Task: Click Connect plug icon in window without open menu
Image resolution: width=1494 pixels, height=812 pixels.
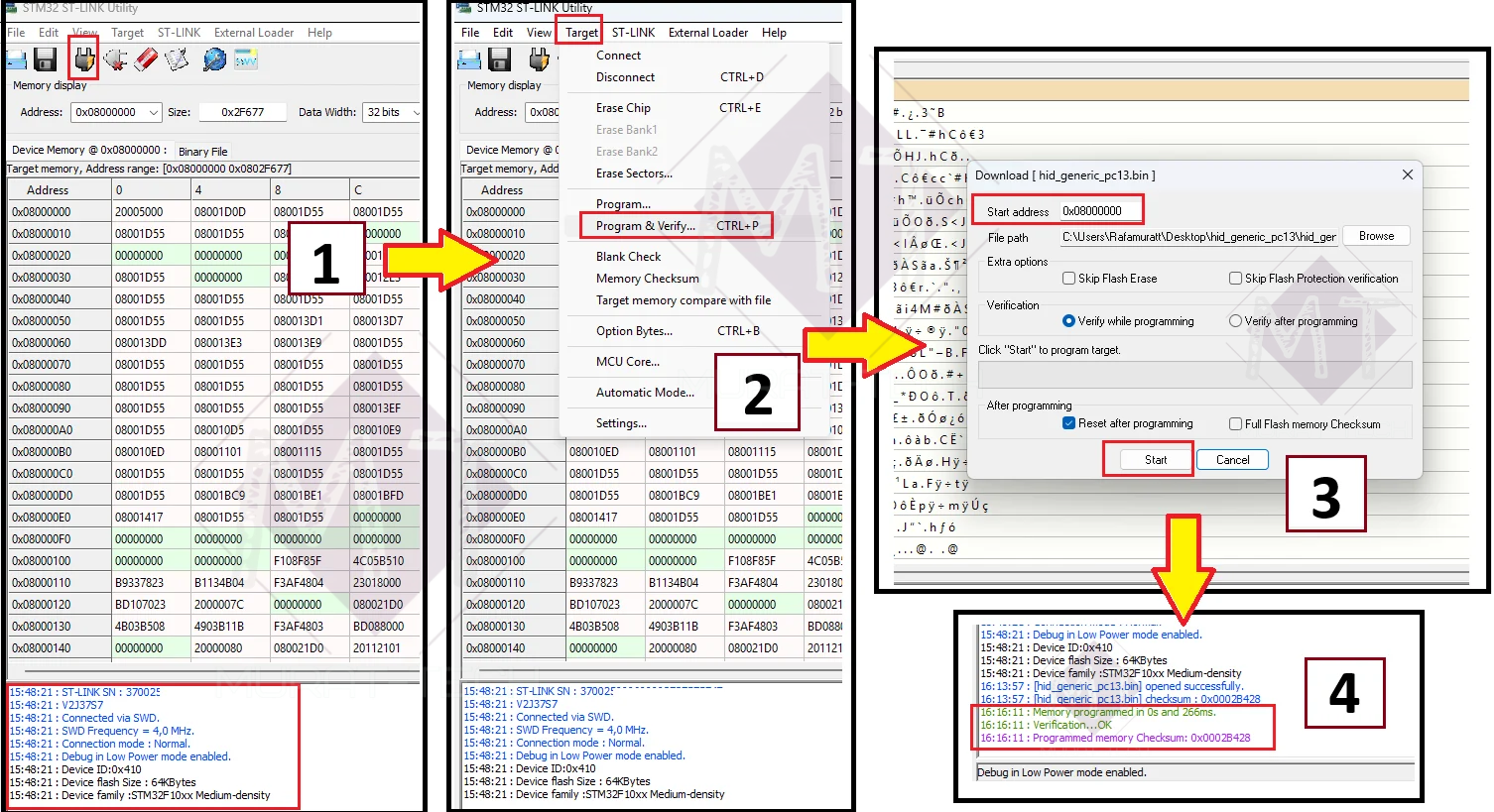Action: pyautogui.click(x=84, y=60)
